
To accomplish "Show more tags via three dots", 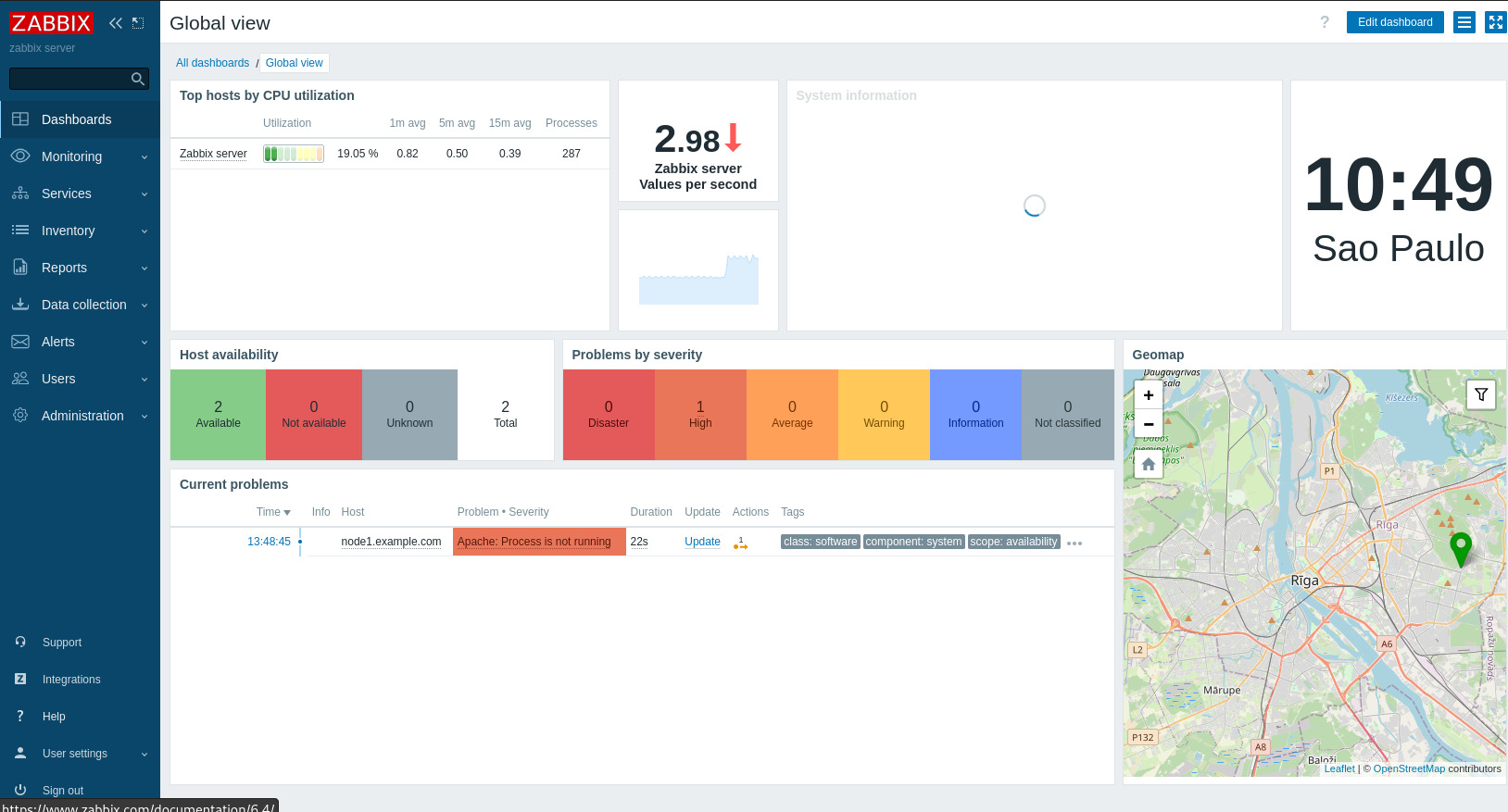I will 1074,543.
